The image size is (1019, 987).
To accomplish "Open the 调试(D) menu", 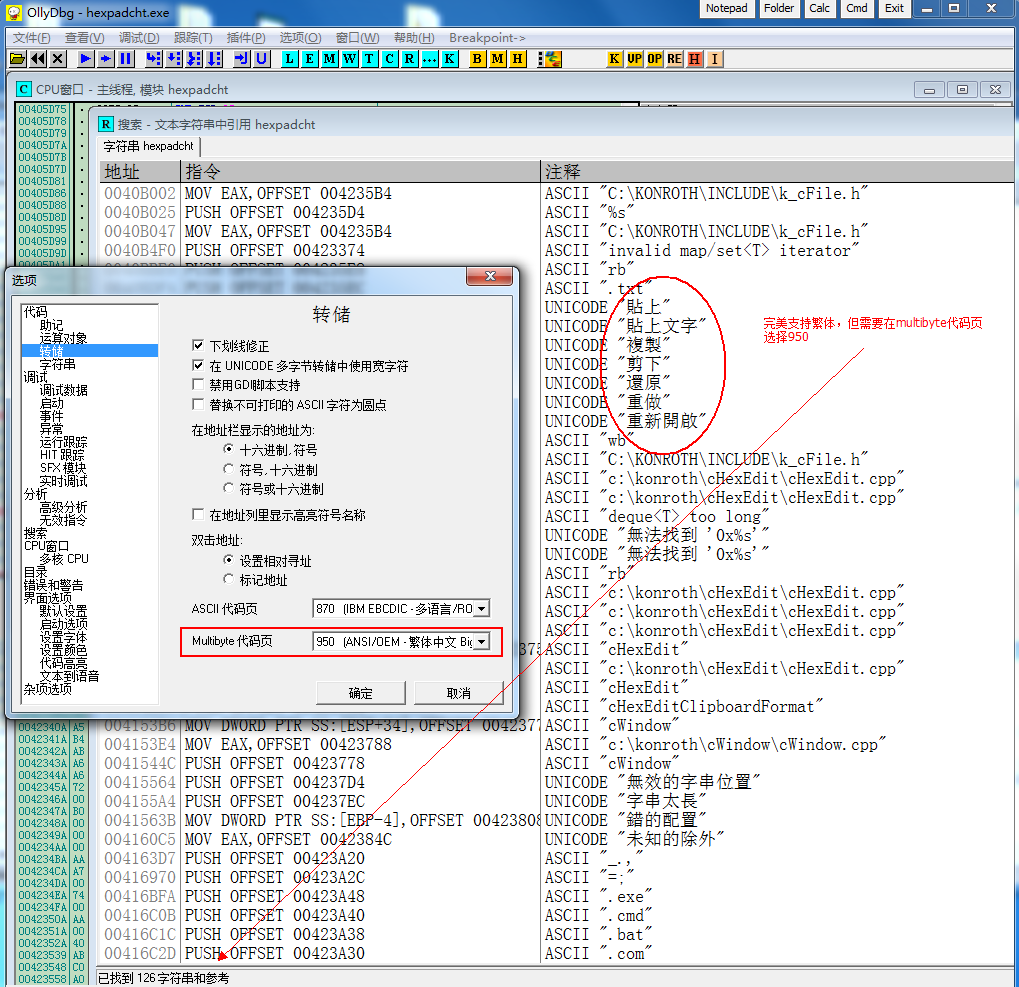I will click(x=139, y=38).
